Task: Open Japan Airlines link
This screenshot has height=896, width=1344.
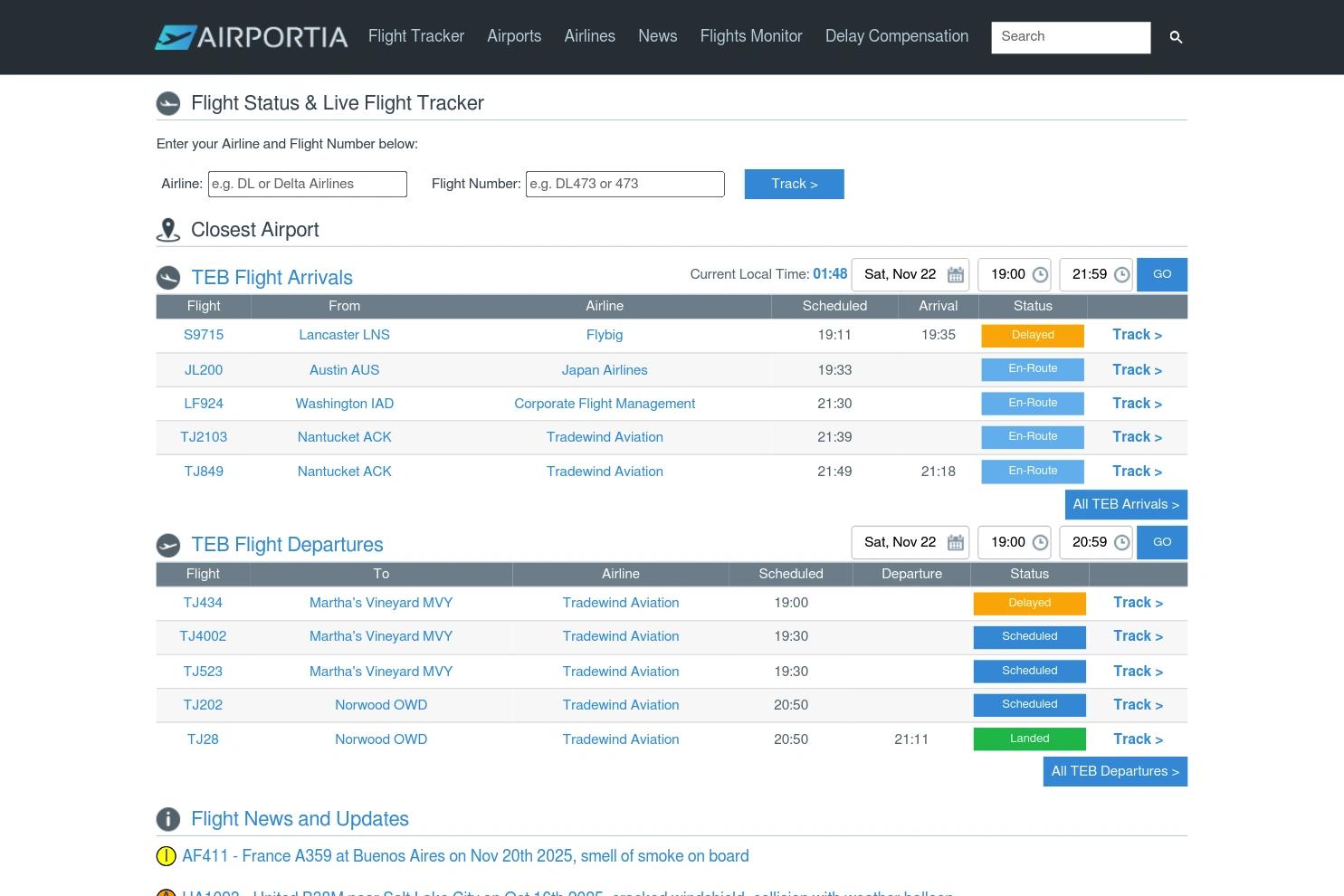Action: coord(605,370)
